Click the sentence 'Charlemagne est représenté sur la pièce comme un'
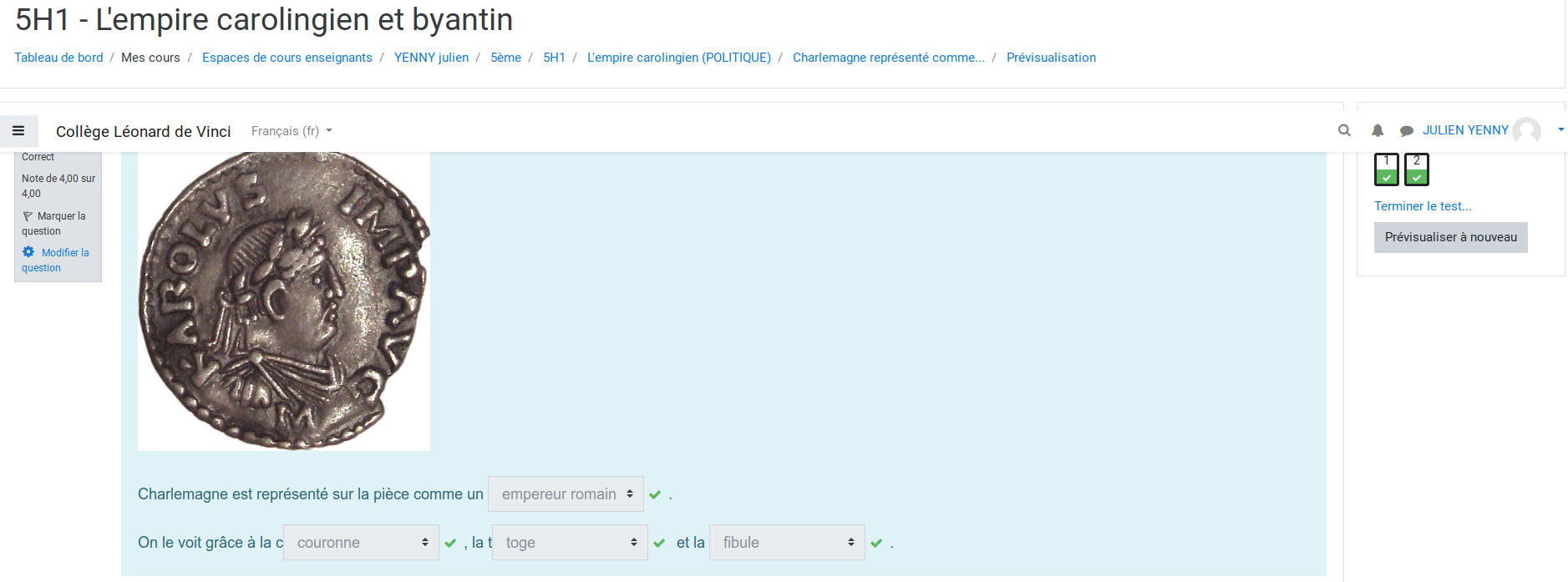Image resolution: width=1568 pixels, height=582 pixels. coord(311,494)
